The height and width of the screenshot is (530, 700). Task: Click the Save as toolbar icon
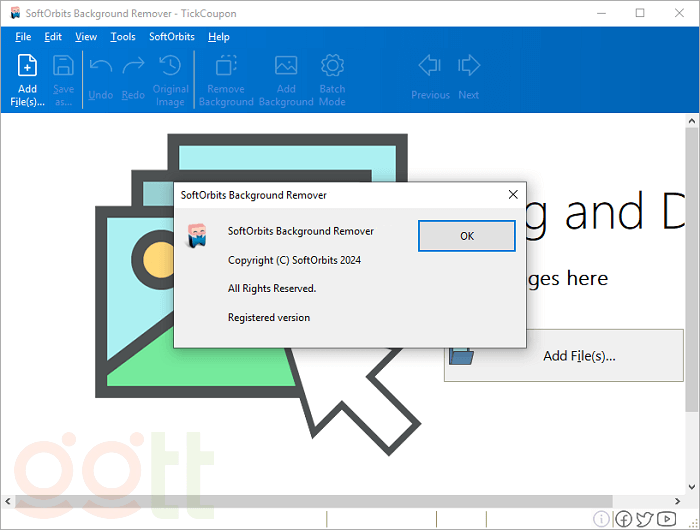point(63,78)
